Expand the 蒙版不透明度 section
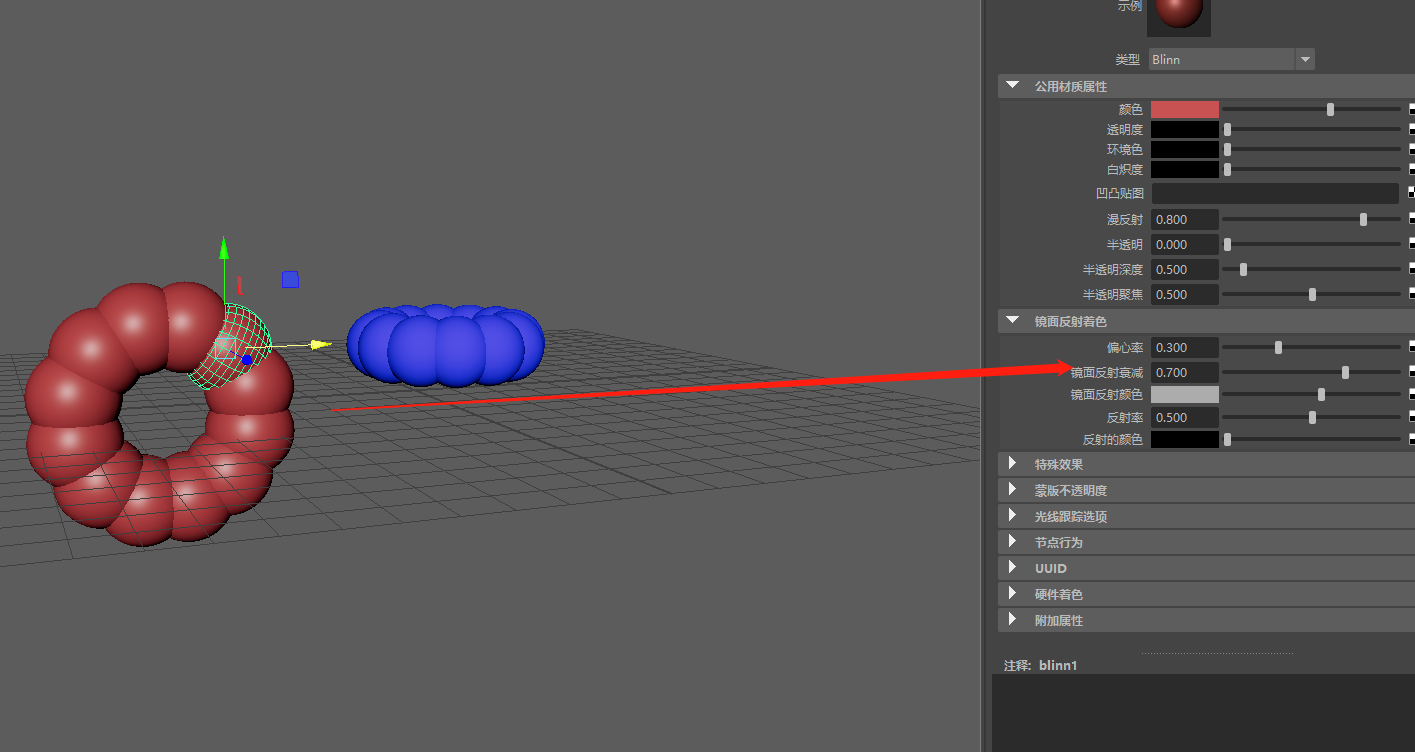 click(x=1012, y=490)
